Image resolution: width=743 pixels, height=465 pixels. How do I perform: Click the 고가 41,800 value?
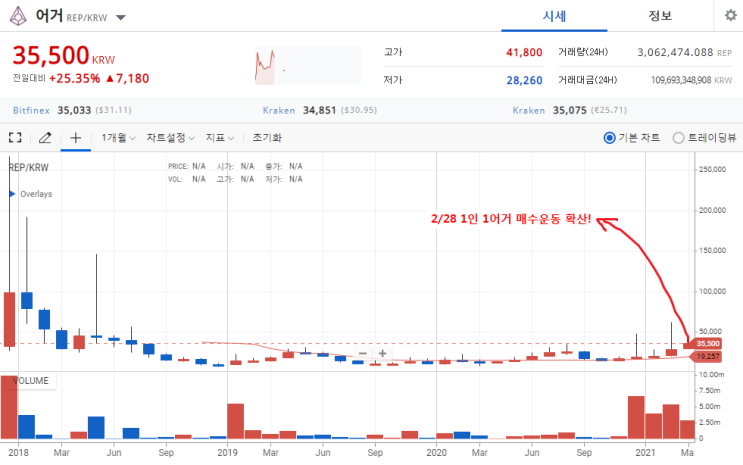pos(524,53)
